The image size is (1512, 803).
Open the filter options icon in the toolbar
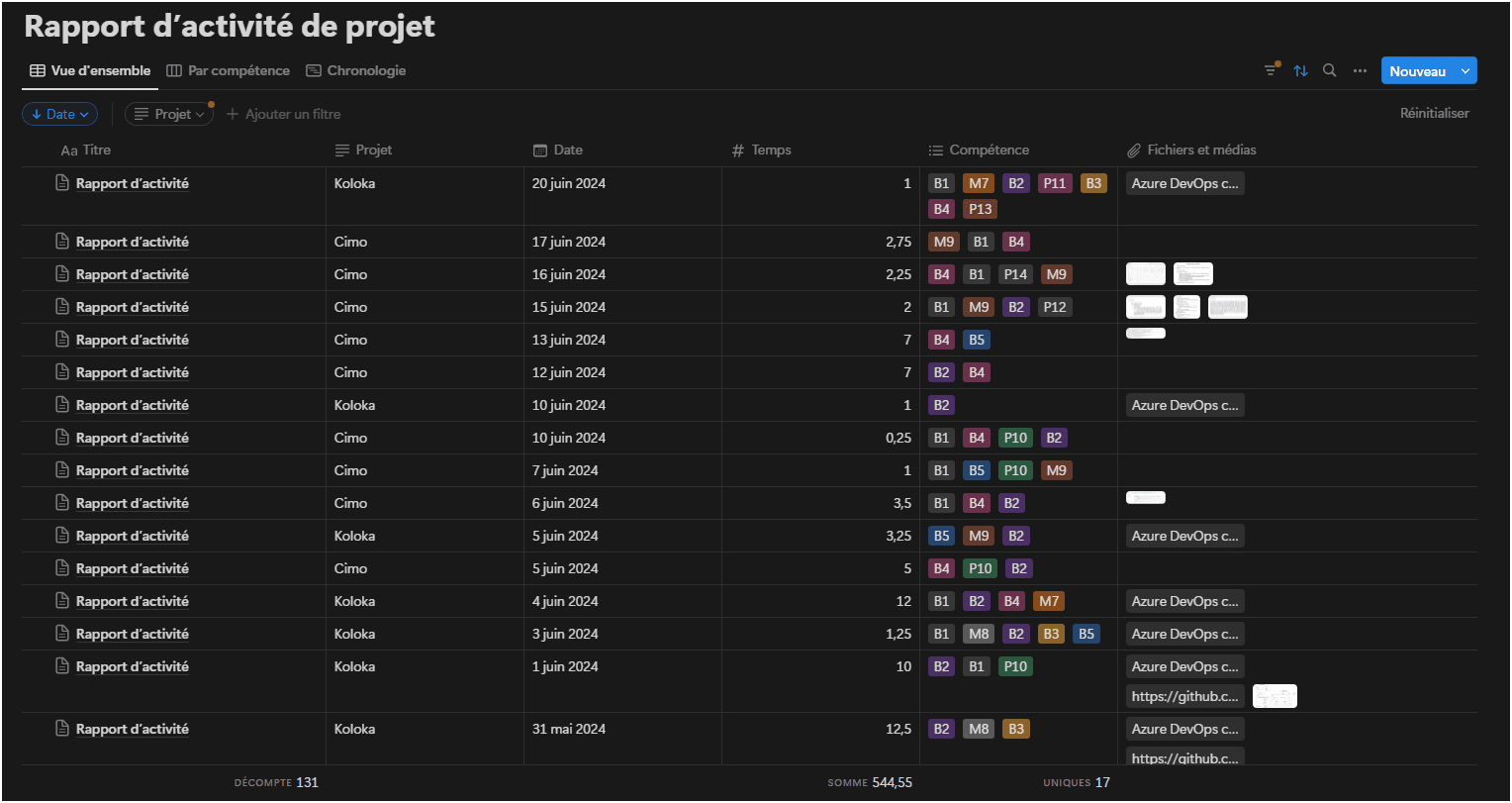[x=1271, y=70]
